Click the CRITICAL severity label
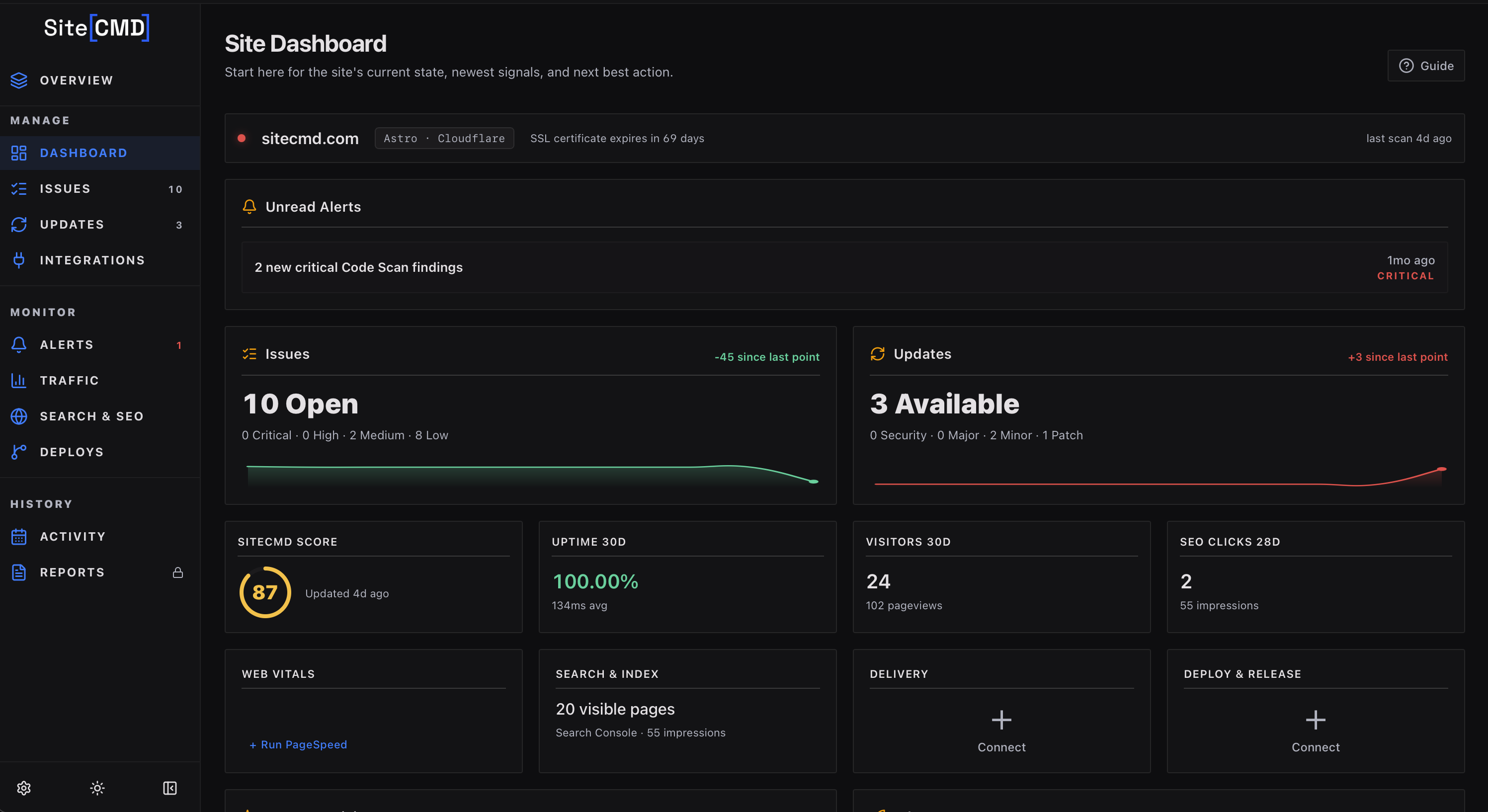This screenshot has height=812, width=1488. (1405, 276)
